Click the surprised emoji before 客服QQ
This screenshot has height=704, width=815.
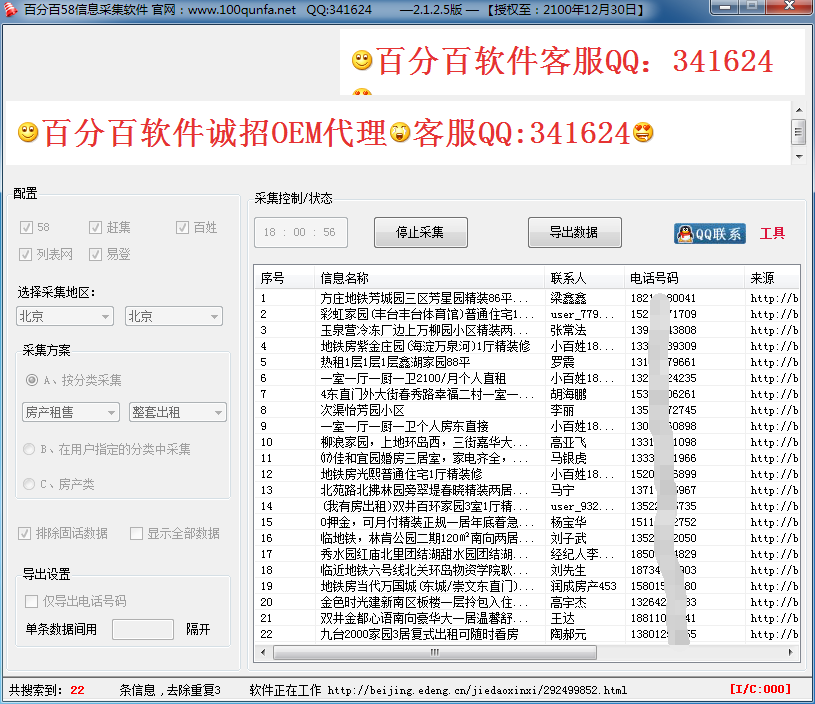tap(400, 132)
